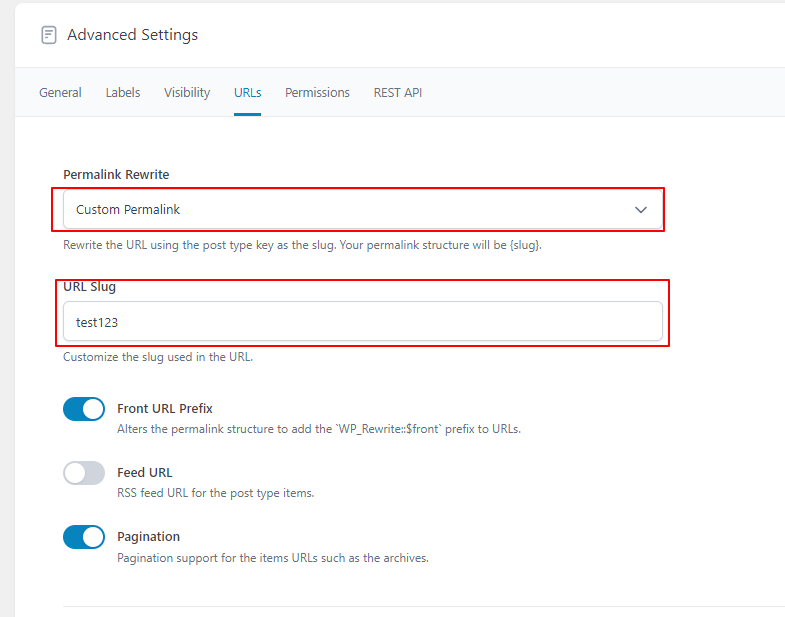Viewport: 785px width, 617px height.
Task: Click the Feed URL label text
Action: (145, 472)
